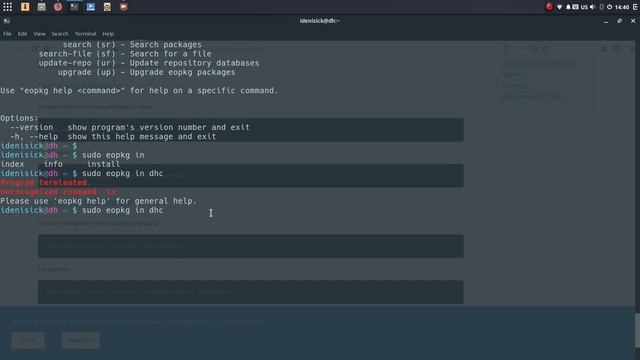Open the power session menu icon
640x360 pixels.
coord(609,7)
